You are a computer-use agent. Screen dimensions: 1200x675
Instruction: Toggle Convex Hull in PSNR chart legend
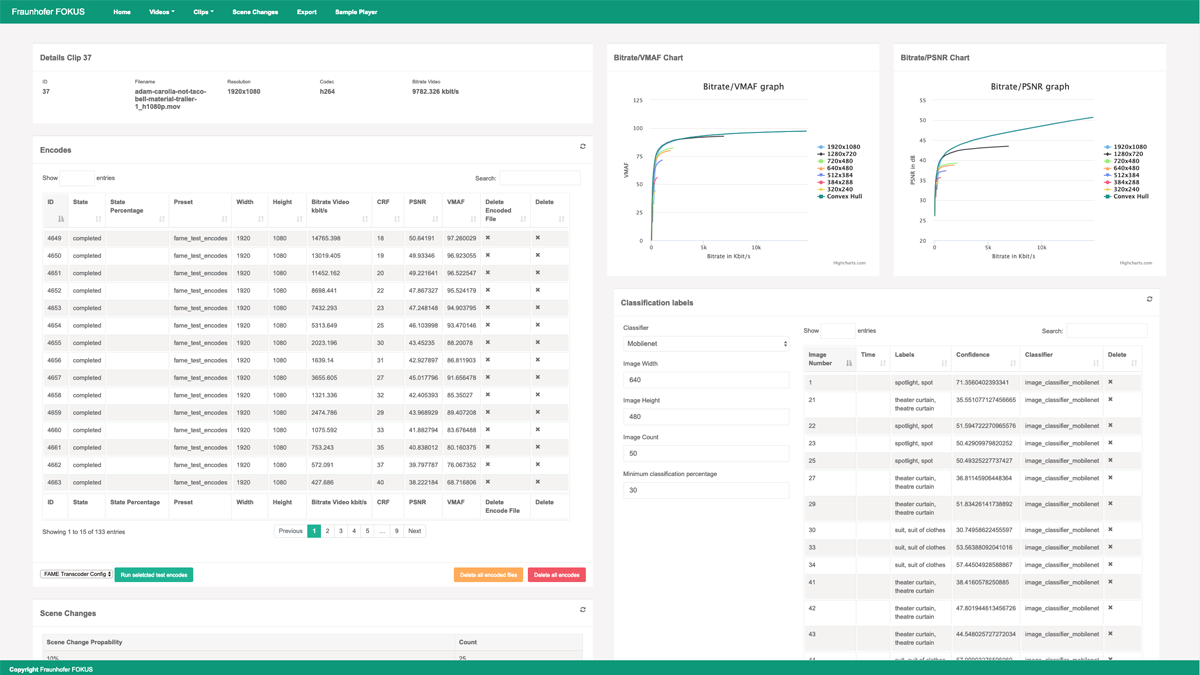point(1126,196)
